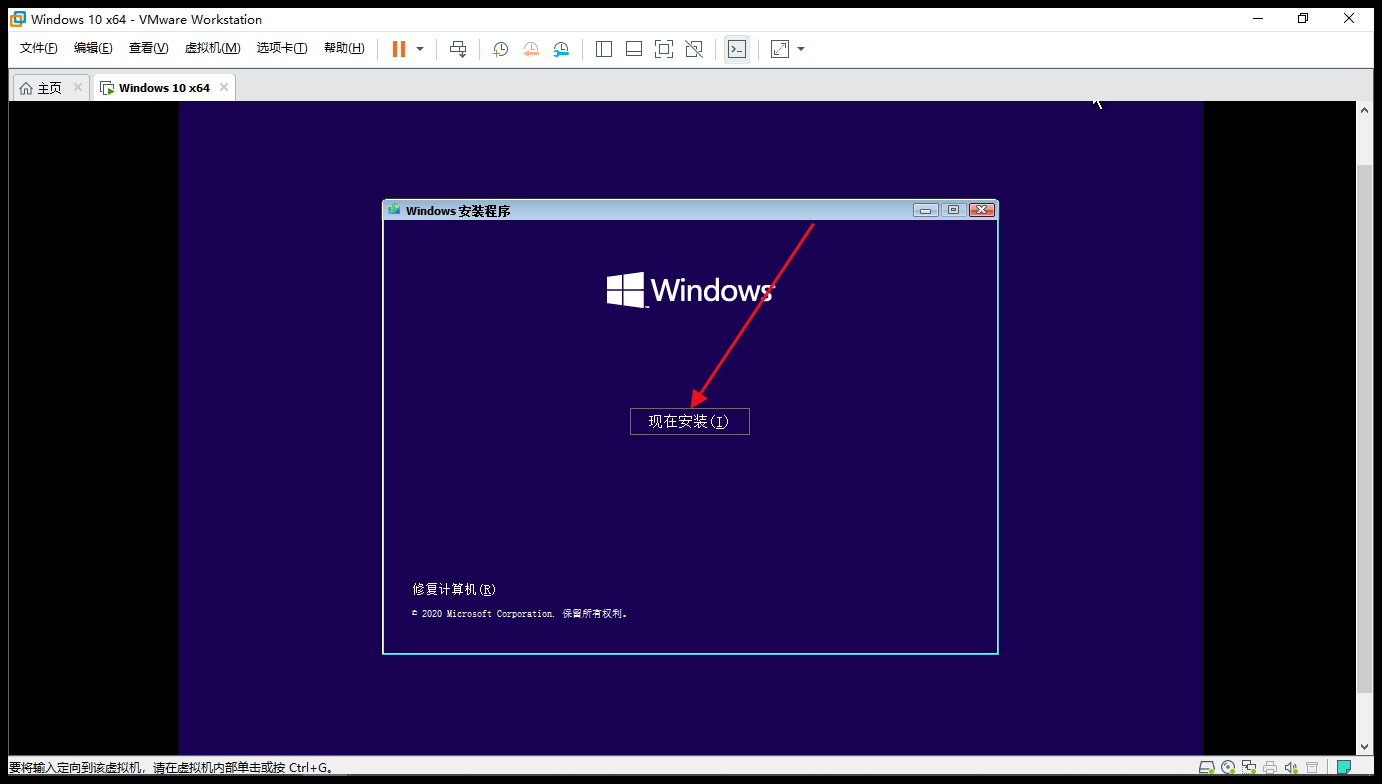Screen dimensions: 1382x784
Task: Open the 选项卡(T) menu
Action: point(282,48)
